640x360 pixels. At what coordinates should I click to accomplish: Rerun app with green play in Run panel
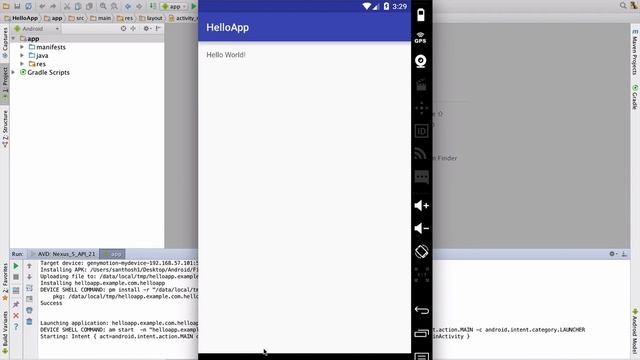(x=16, y=266)
